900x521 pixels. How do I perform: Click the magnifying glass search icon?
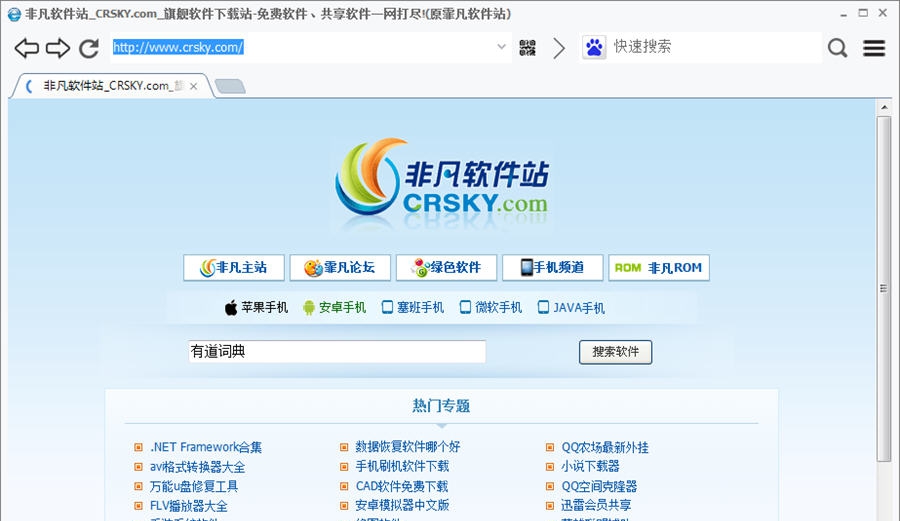pyautogui.click(x=837, y=48)
